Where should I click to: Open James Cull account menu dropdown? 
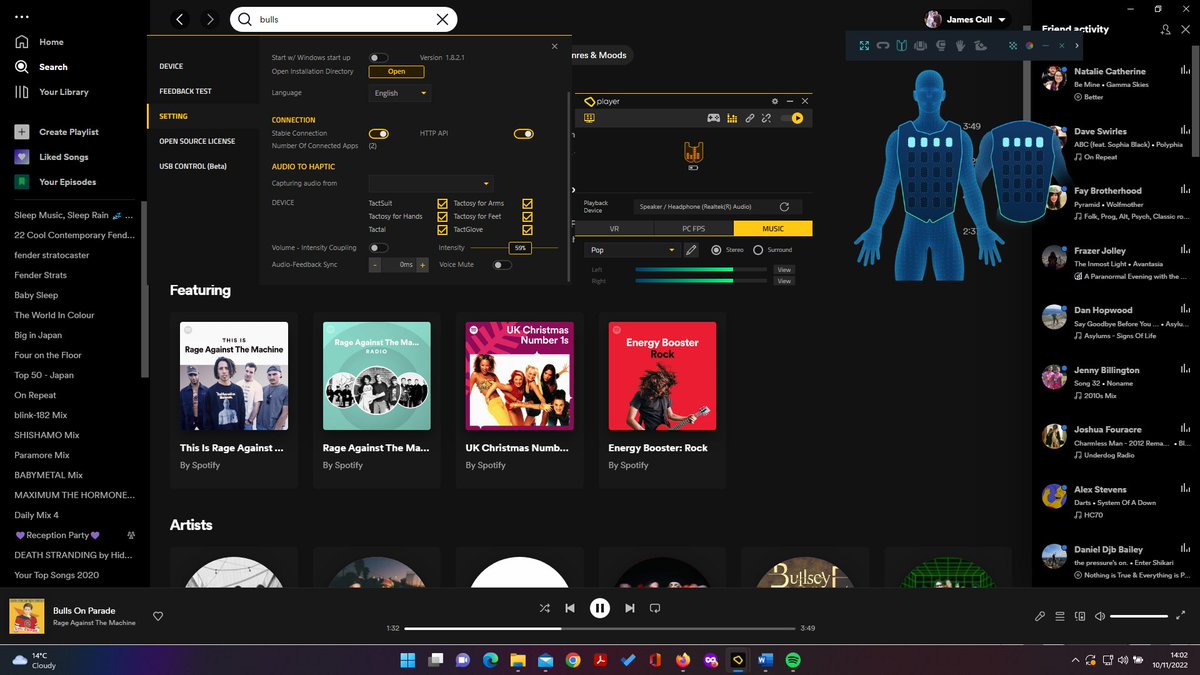click(966, 19)
